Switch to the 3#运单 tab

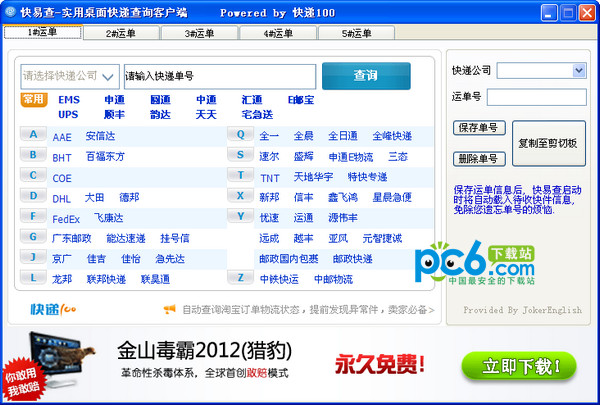(x=200, y=33)
